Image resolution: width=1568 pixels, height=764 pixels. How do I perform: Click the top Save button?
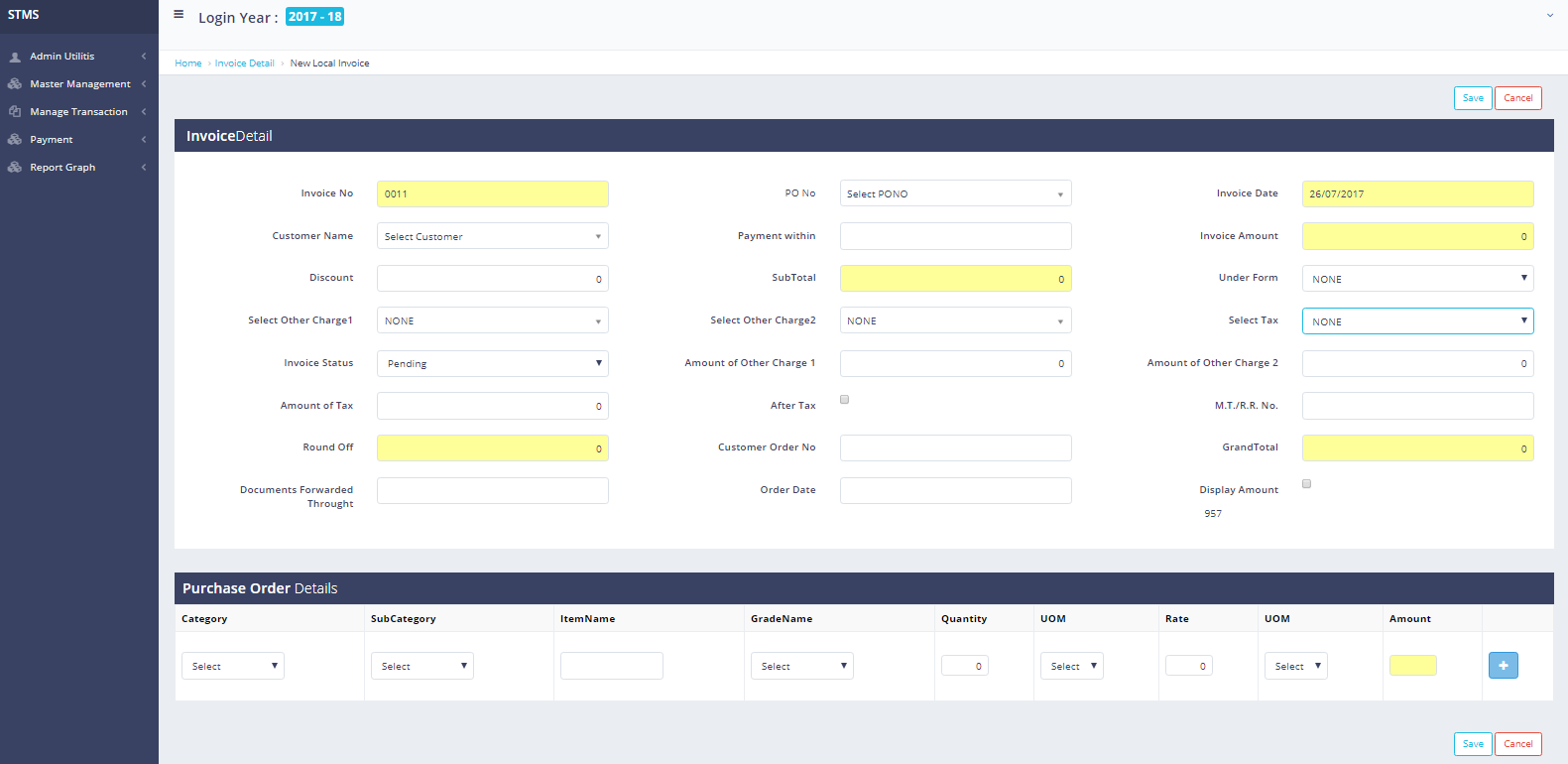click(1473, 98)
